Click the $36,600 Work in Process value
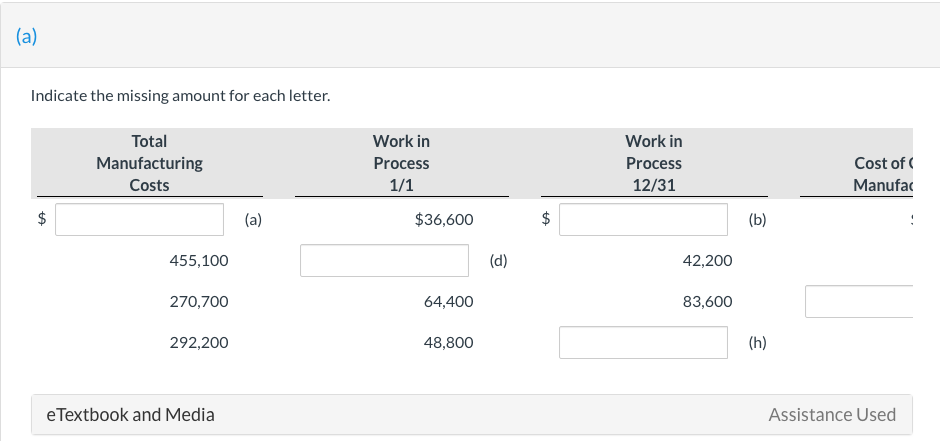This screenshot has width=940, height=441. coord(443,220)
